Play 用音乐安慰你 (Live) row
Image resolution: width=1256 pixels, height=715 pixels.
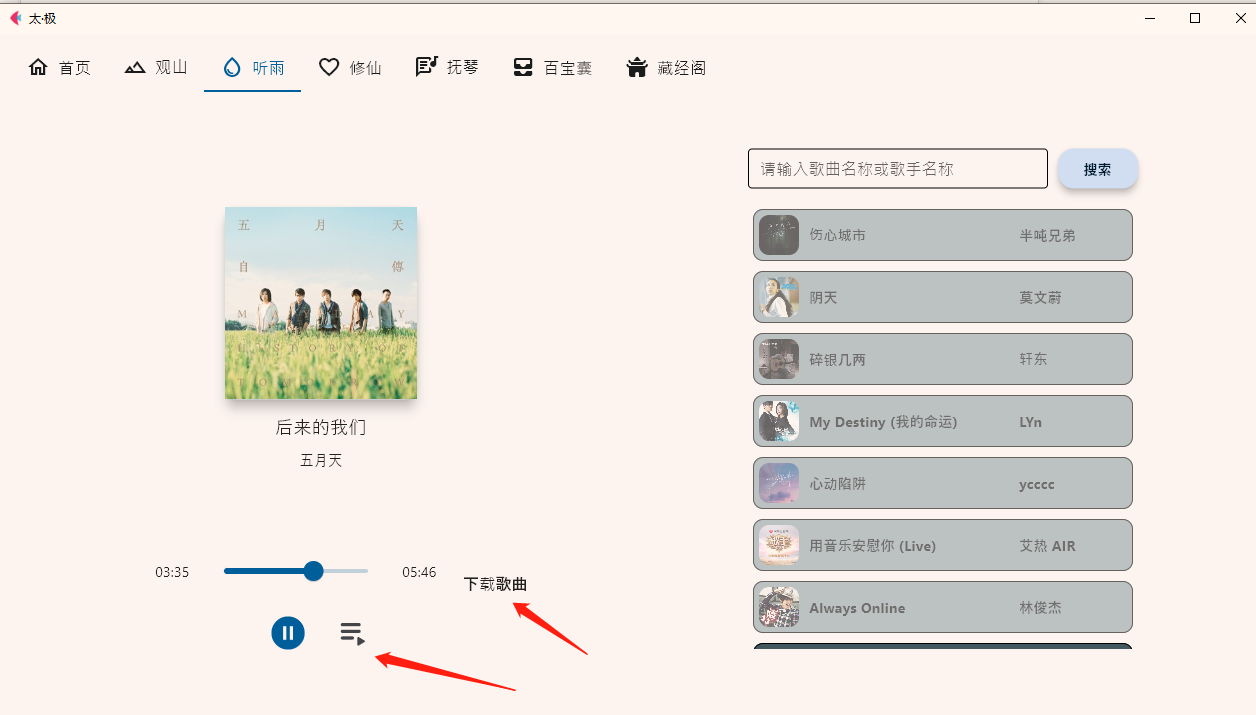click(943, 545)
